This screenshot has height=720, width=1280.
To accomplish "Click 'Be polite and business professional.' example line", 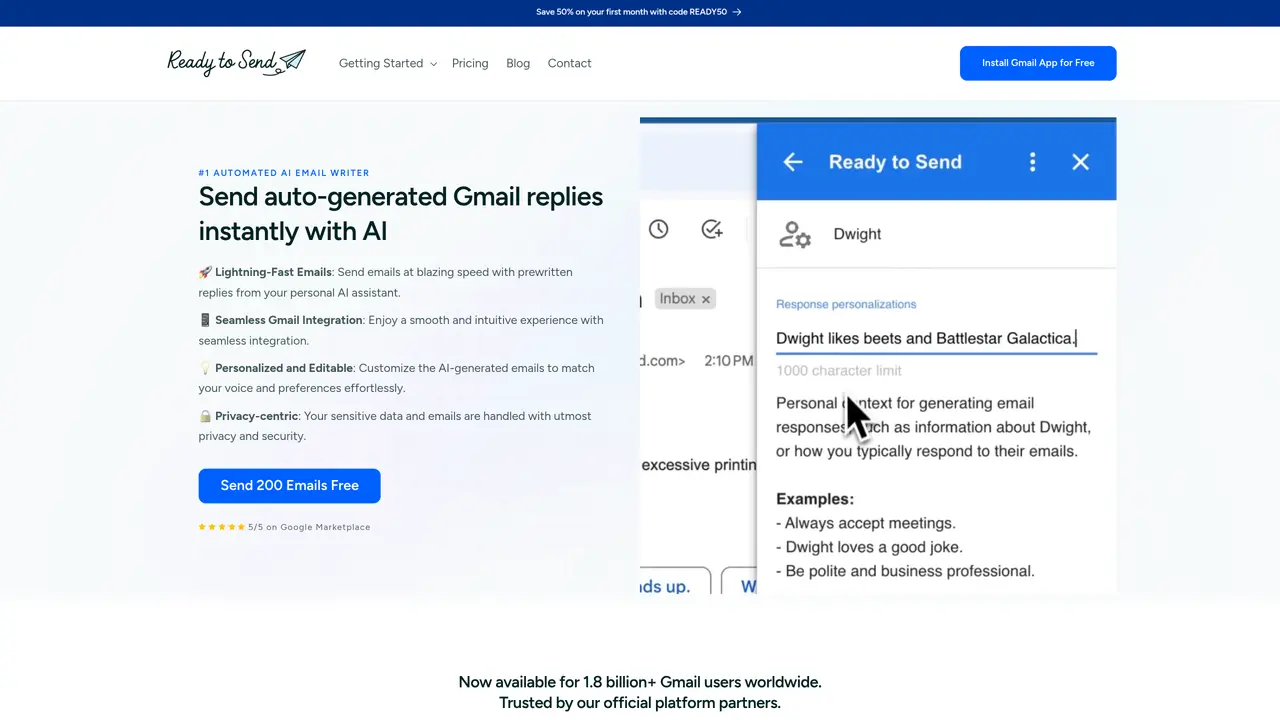I will (905, 571).
